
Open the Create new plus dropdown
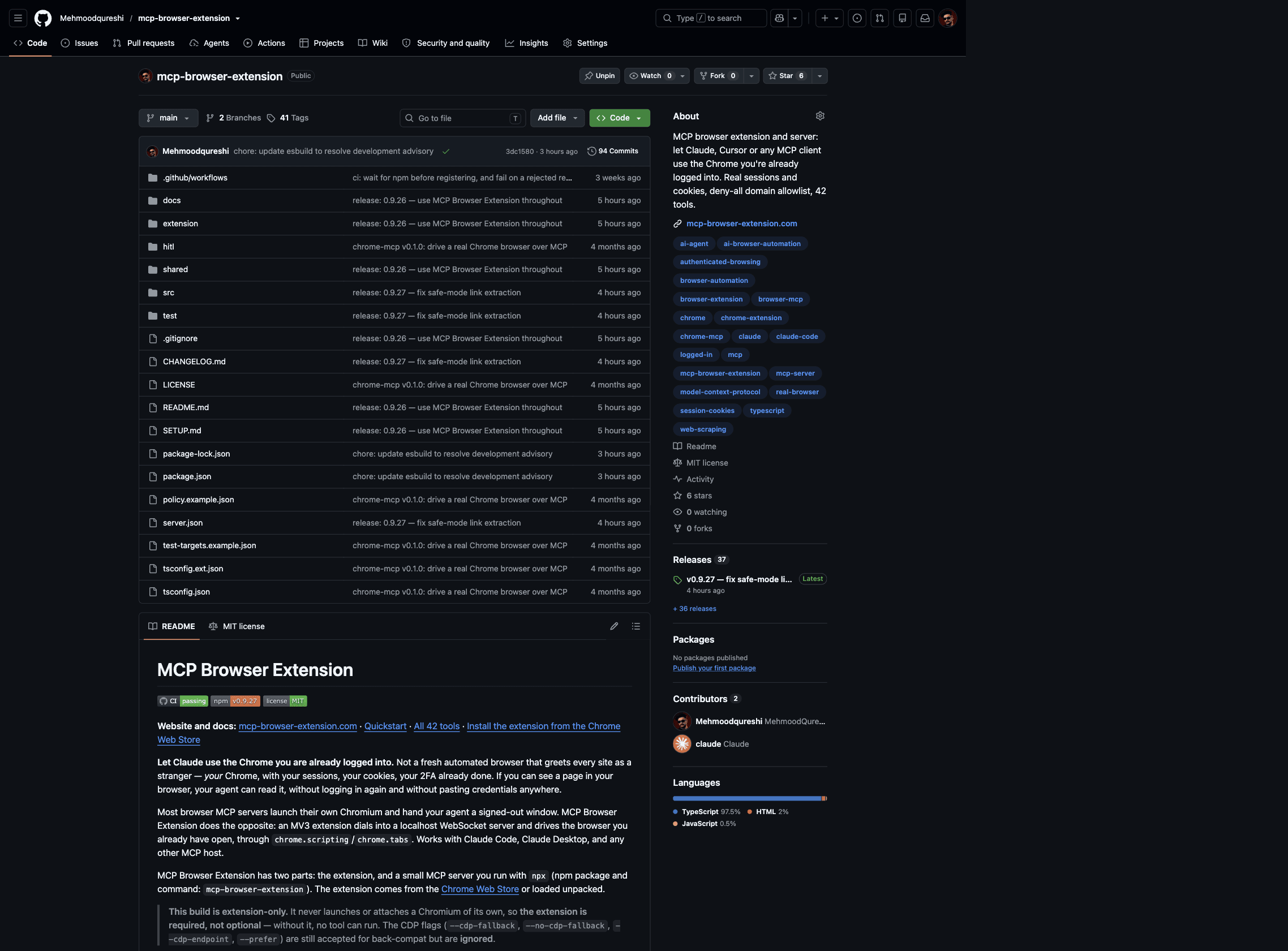(x=829, y=18)
